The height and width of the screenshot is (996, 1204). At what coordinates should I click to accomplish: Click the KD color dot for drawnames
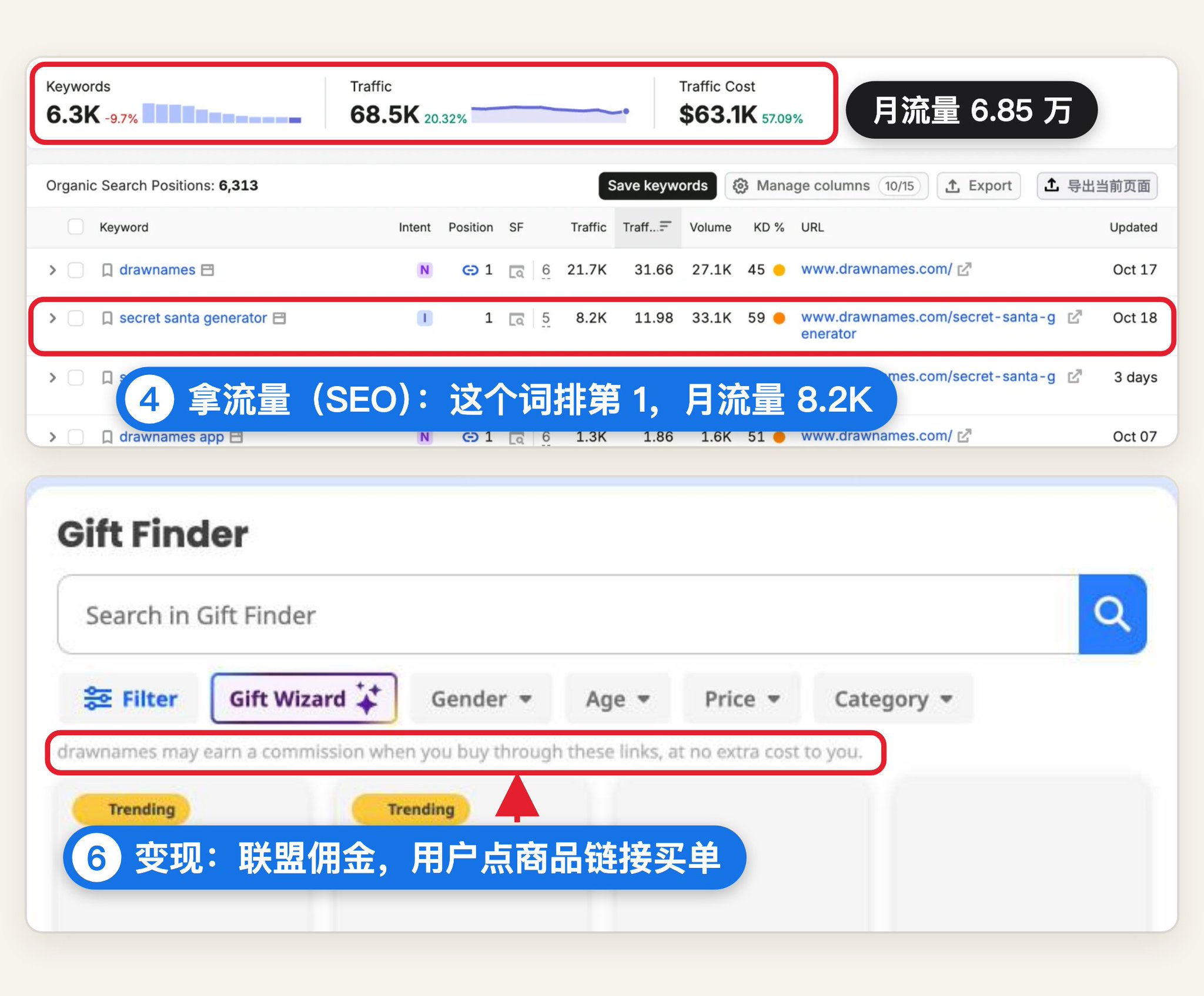(779, 270)
